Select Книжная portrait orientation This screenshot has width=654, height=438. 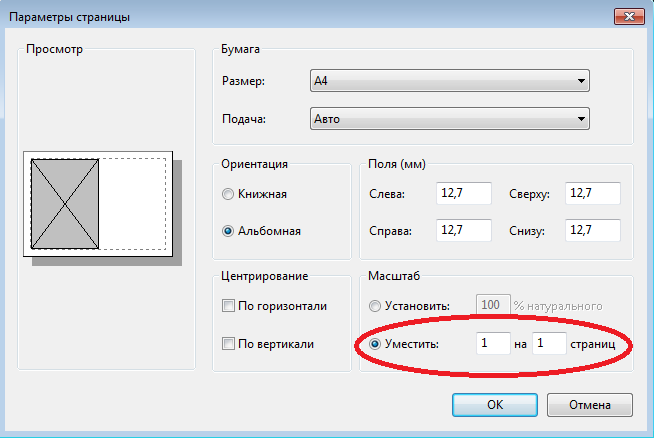pyautogui.click(x=229, y=195)
